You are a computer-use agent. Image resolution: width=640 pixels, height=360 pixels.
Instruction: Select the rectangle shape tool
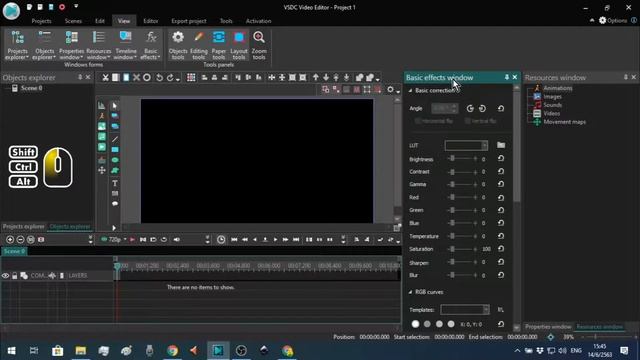pos(115,150)
